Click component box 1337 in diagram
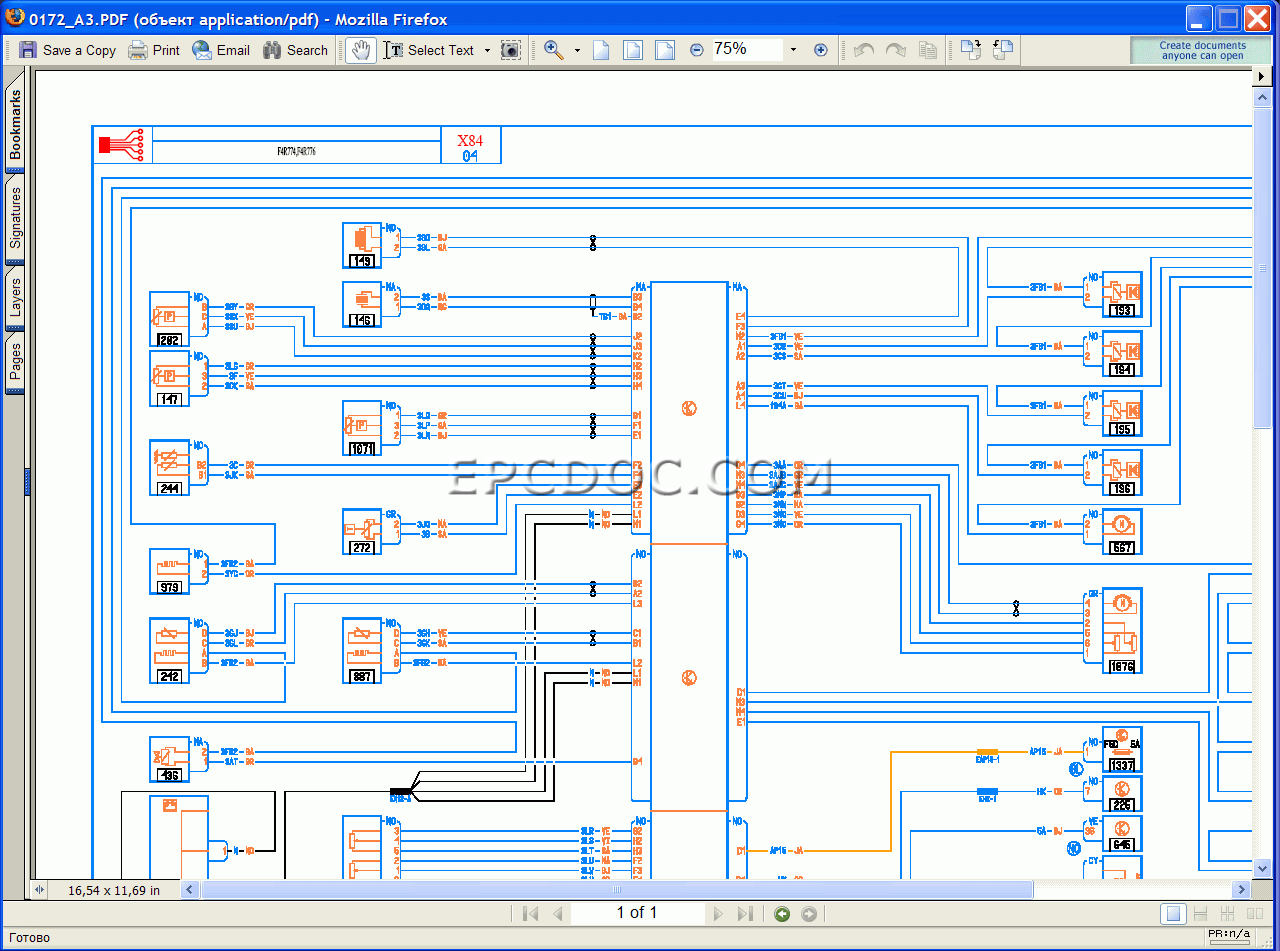This screenshot has width=1280, height=951. 1122,750
